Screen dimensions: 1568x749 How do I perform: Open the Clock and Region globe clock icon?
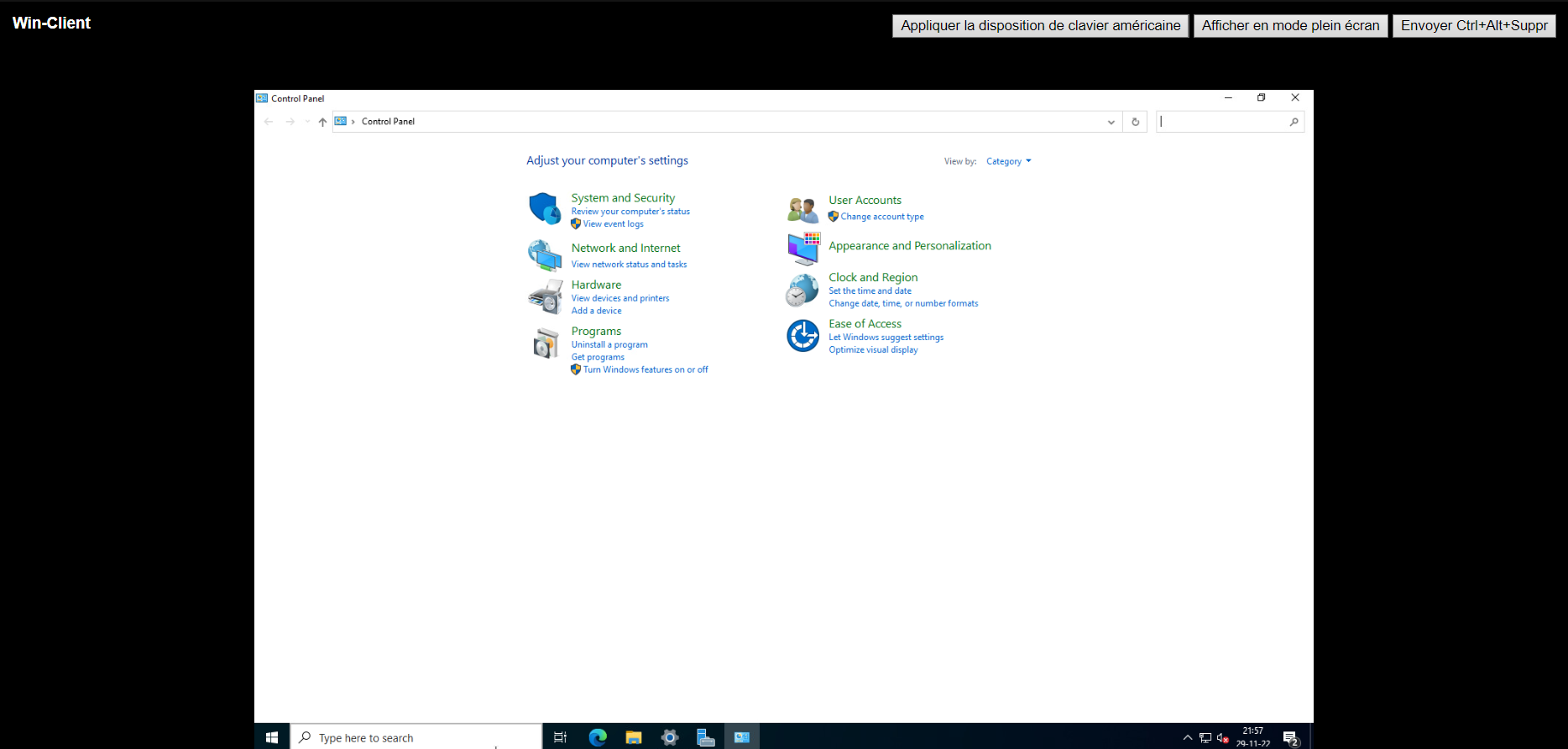tap(802, 291)
